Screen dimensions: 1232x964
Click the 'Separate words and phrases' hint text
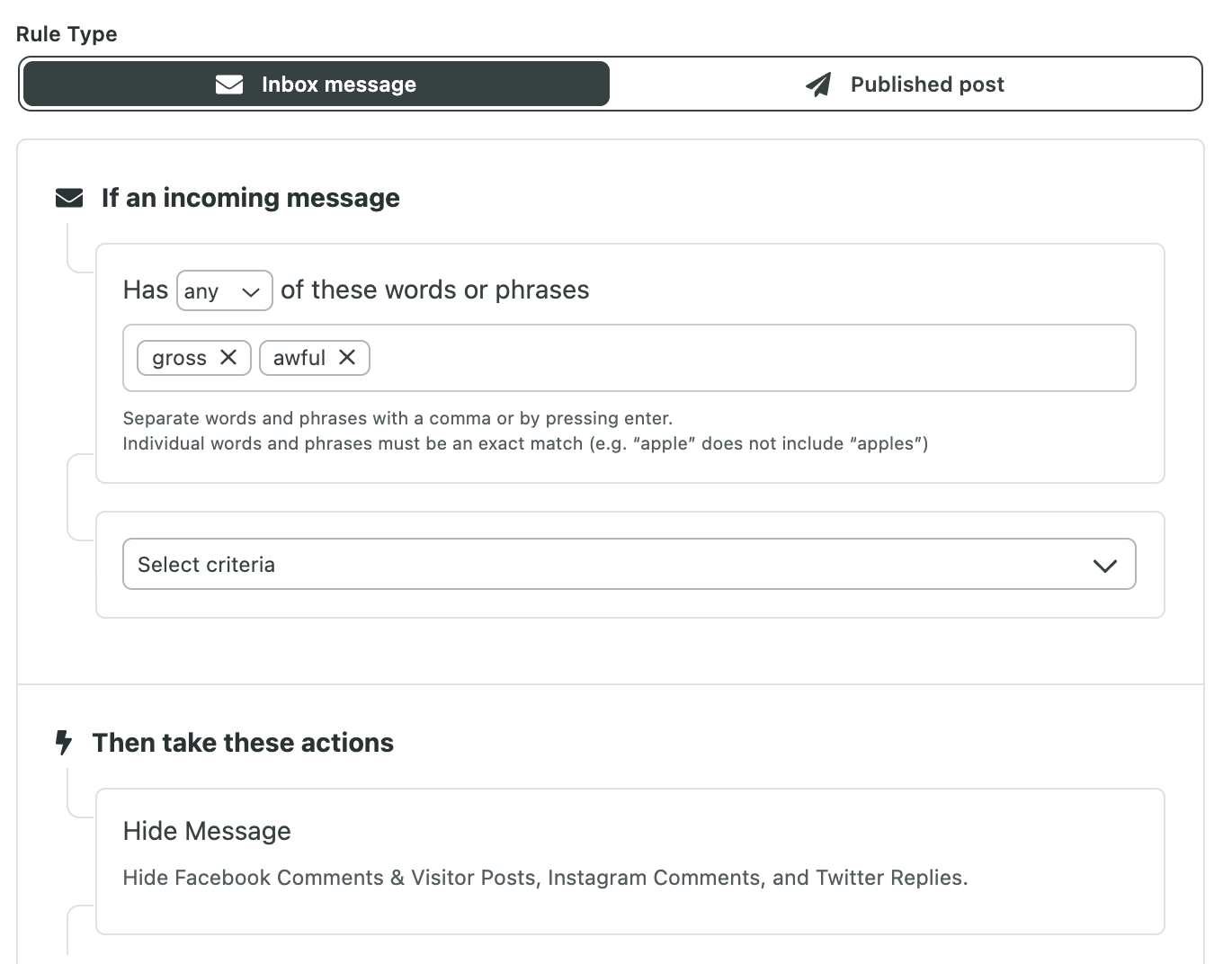397,418
